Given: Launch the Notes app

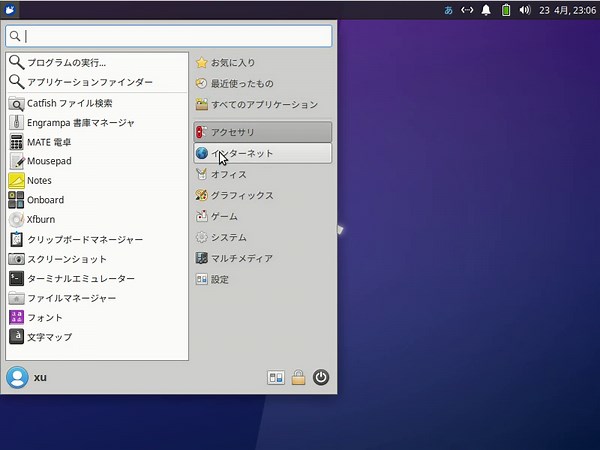Looking at the screenshot, I should [97, 181].
